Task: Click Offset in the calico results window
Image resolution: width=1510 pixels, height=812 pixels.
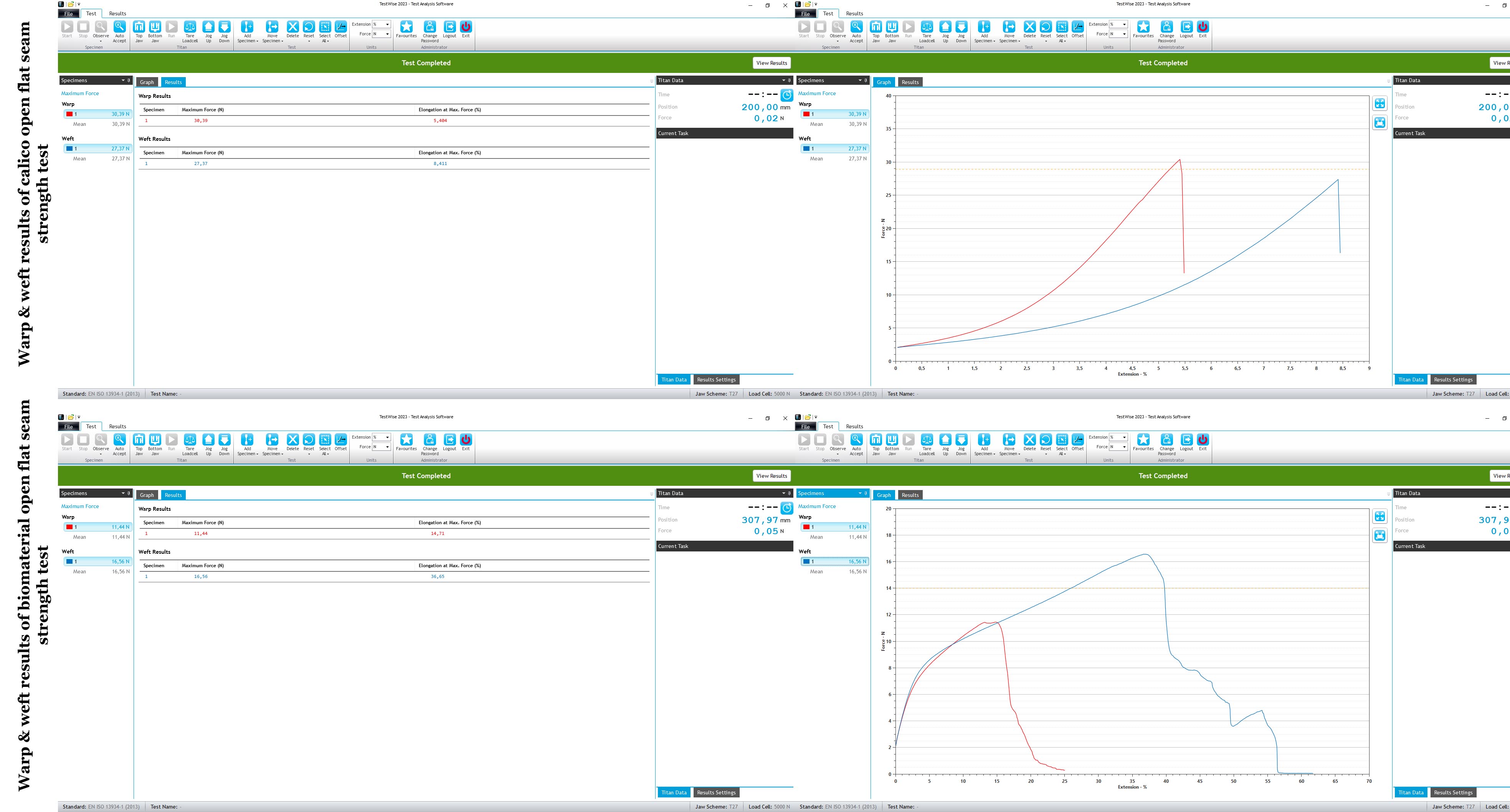Action: point(340,30)
